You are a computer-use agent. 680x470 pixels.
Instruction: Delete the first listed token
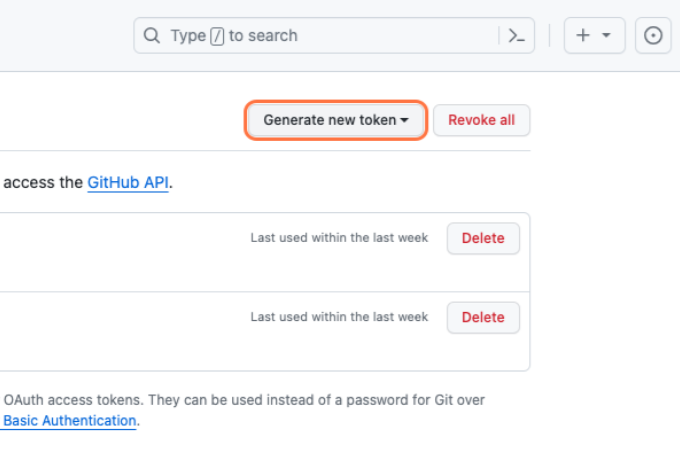(x=483, y=238)
